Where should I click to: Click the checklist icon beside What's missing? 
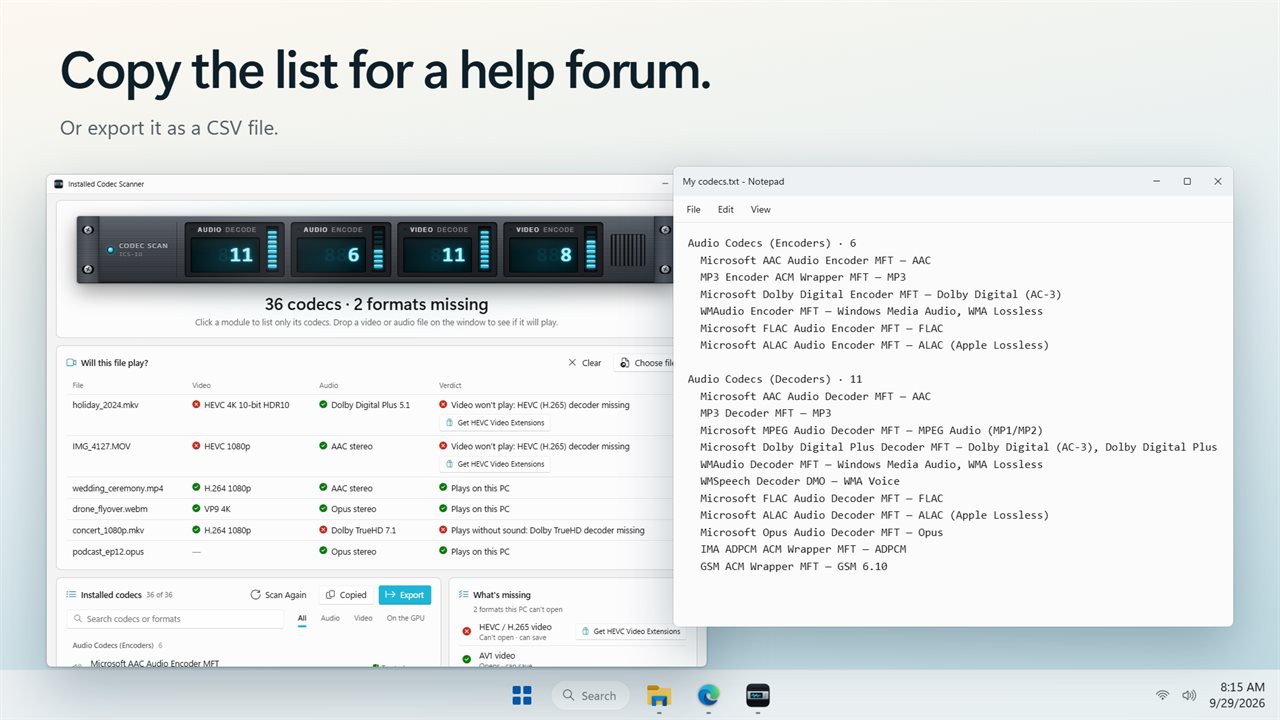(463, 595)
